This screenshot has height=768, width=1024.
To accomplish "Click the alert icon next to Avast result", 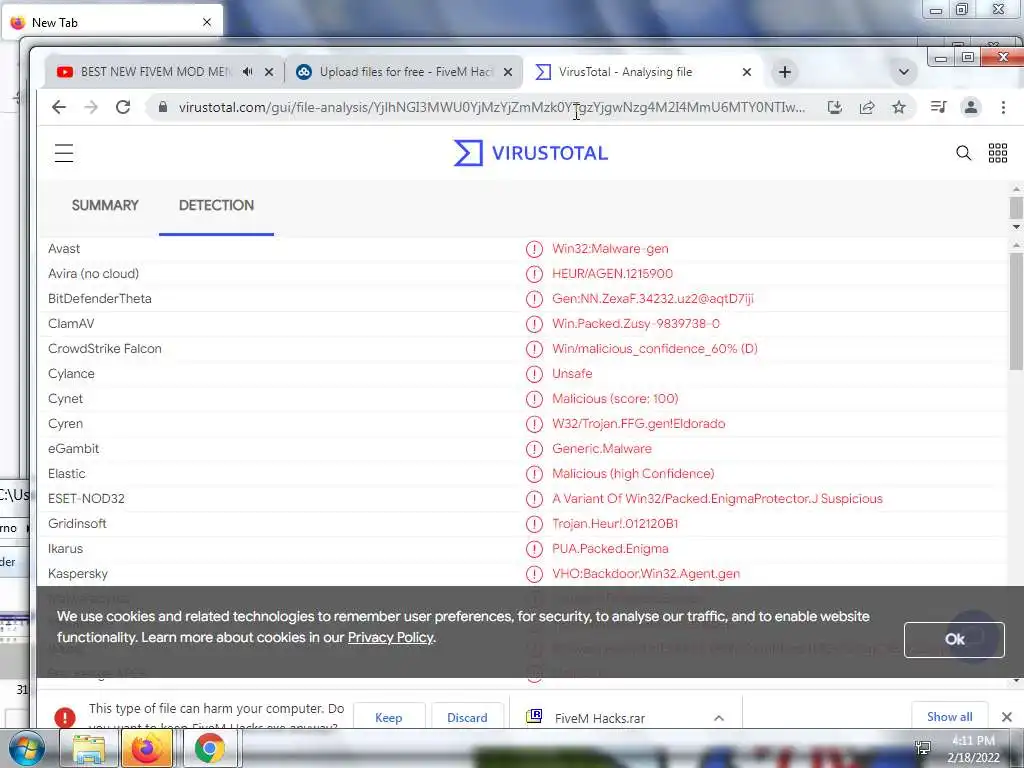I will tap(534, 249).
